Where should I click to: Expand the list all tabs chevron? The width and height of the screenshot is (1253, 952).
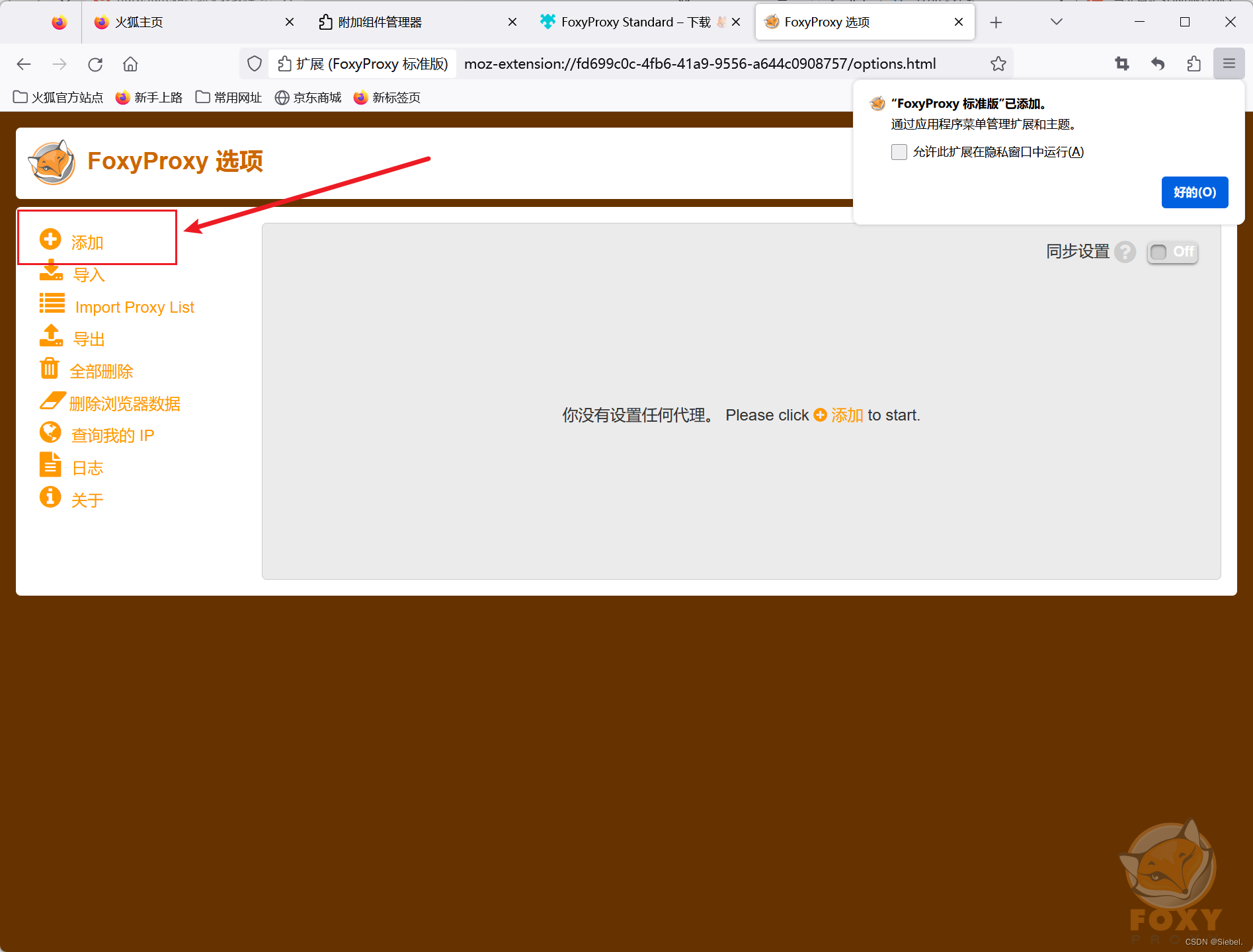tap(1056, 22)
